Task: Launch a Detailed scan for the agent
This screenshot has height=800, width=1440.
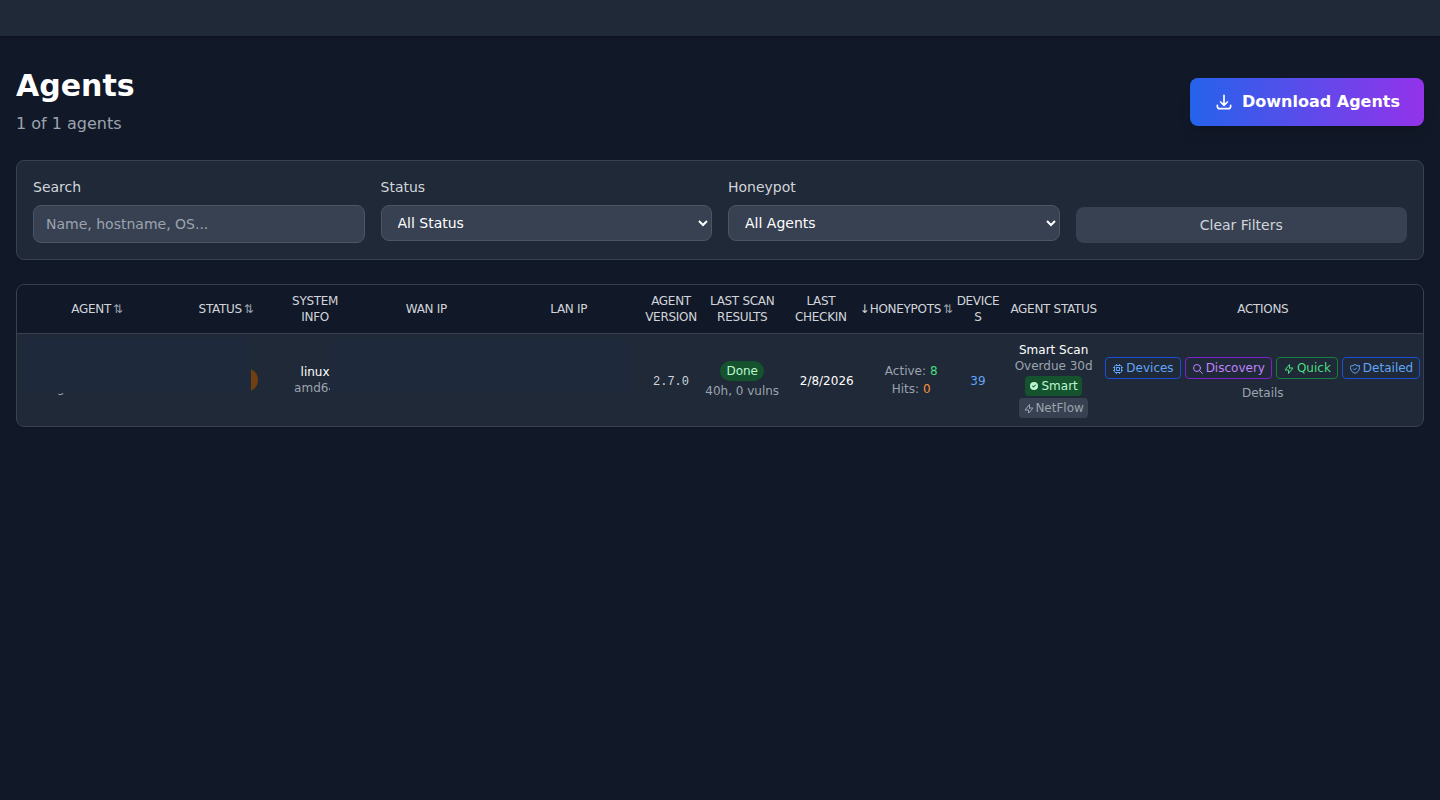Action: pyautogui.click(x=1380, y=368)
